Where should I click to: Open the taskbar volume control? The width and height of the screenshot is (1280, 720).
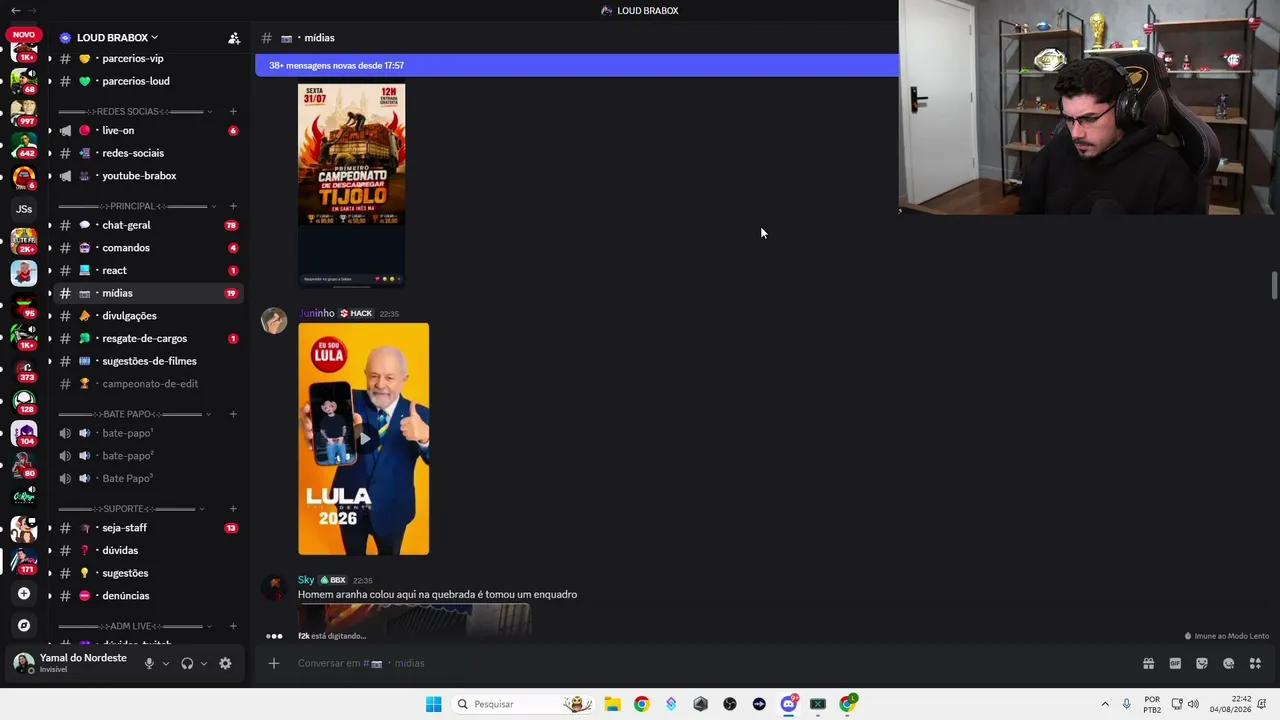1193,704
